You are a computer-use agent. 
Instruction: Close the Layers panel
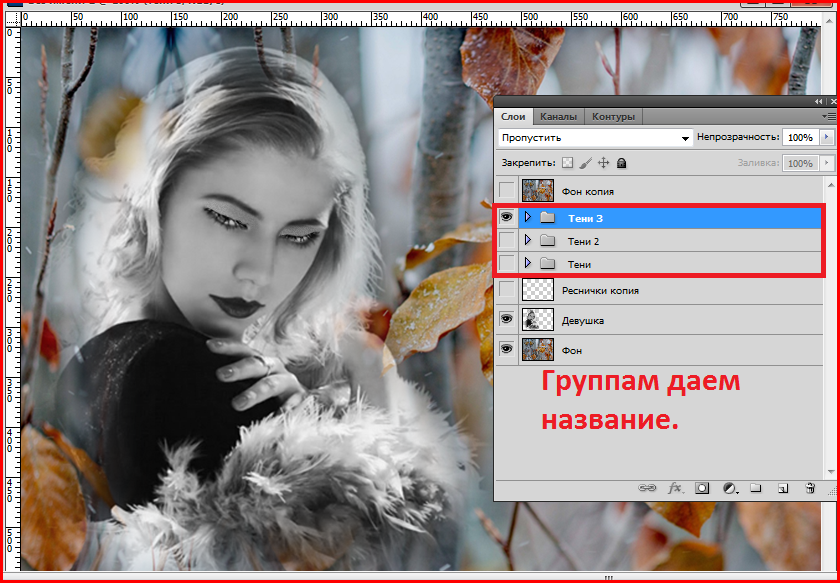coord(832,102)
